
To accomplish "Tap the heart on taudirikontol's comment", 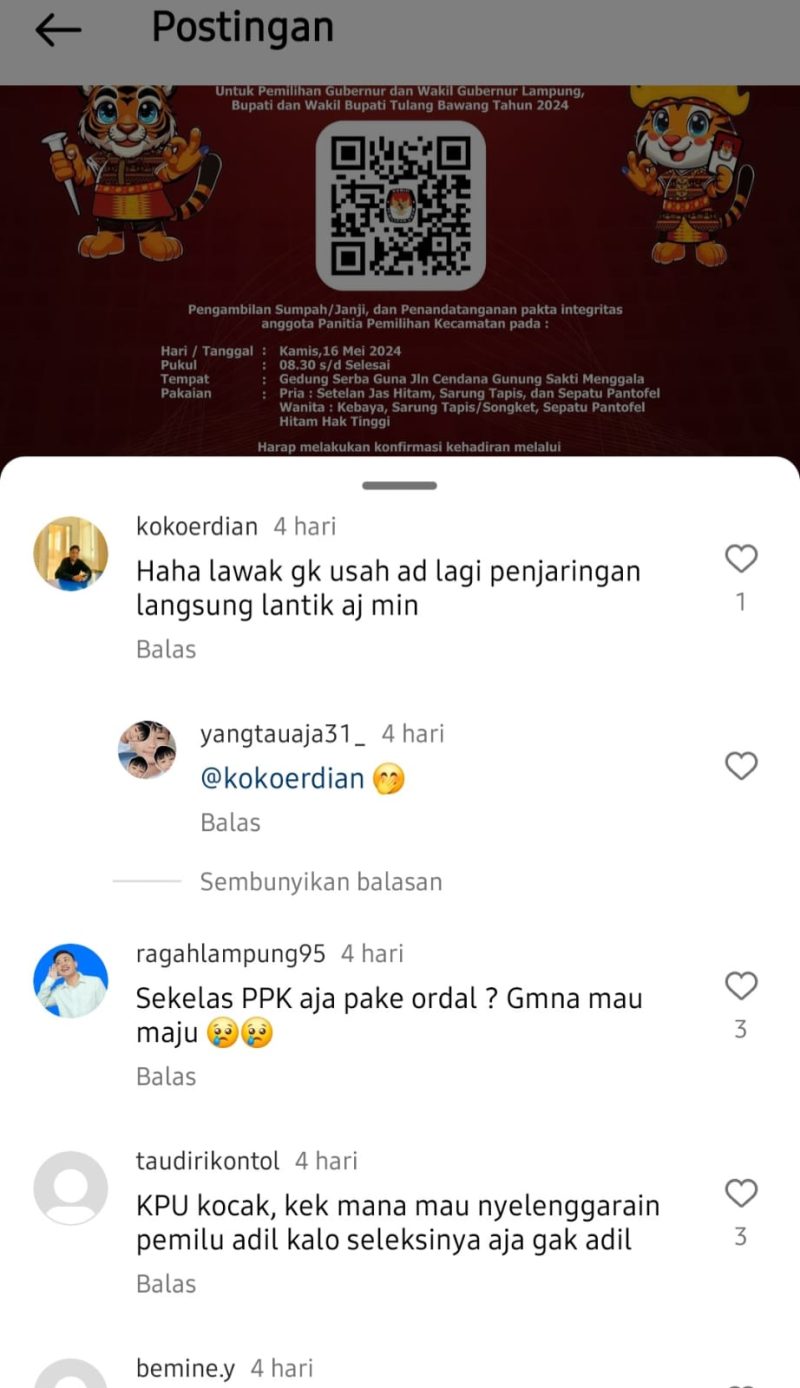I will [x=741, y=1193].
